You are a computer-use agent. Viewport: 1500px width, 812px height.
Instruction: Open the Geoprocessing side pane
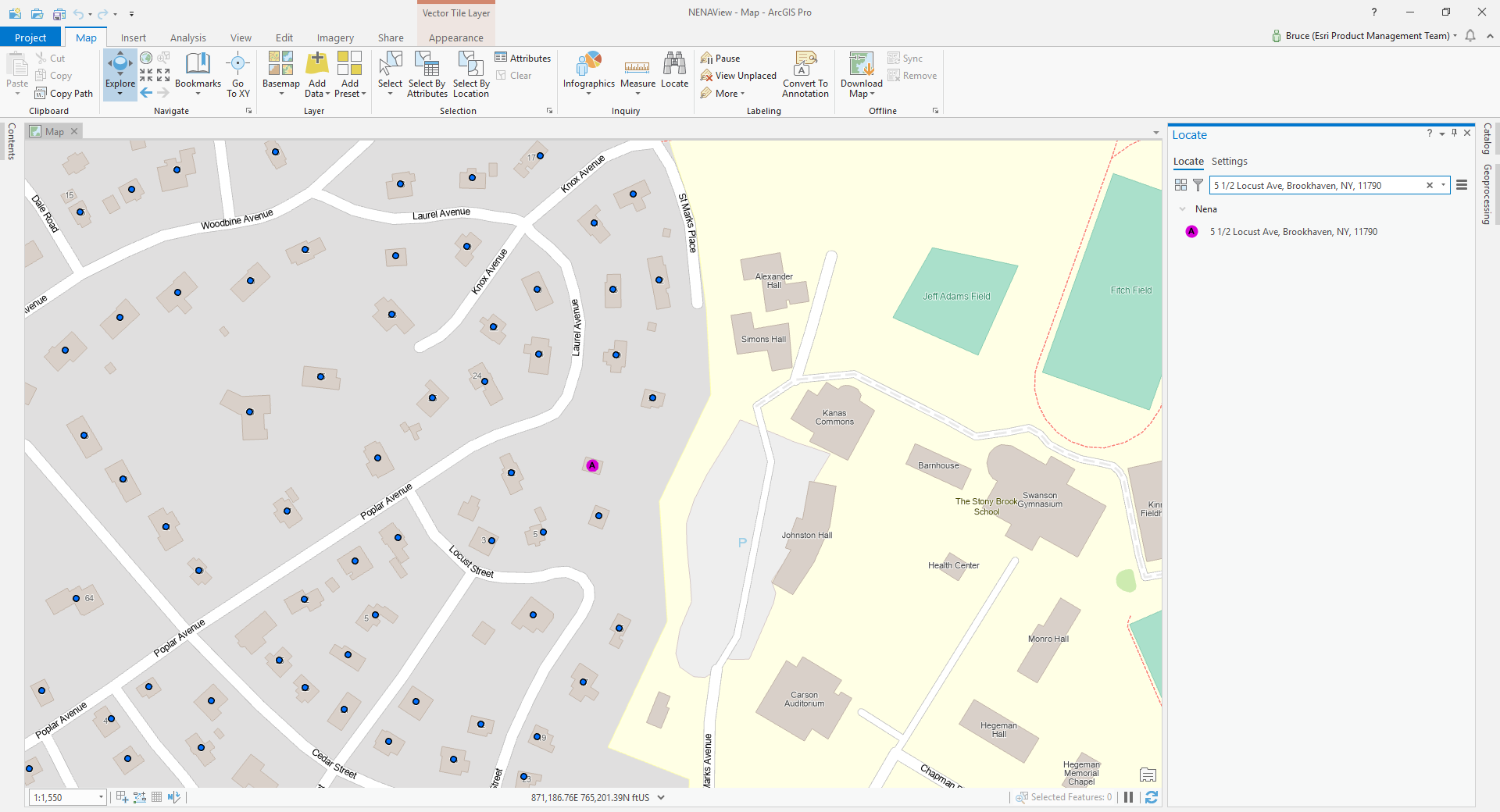[x=1487, y=194]
